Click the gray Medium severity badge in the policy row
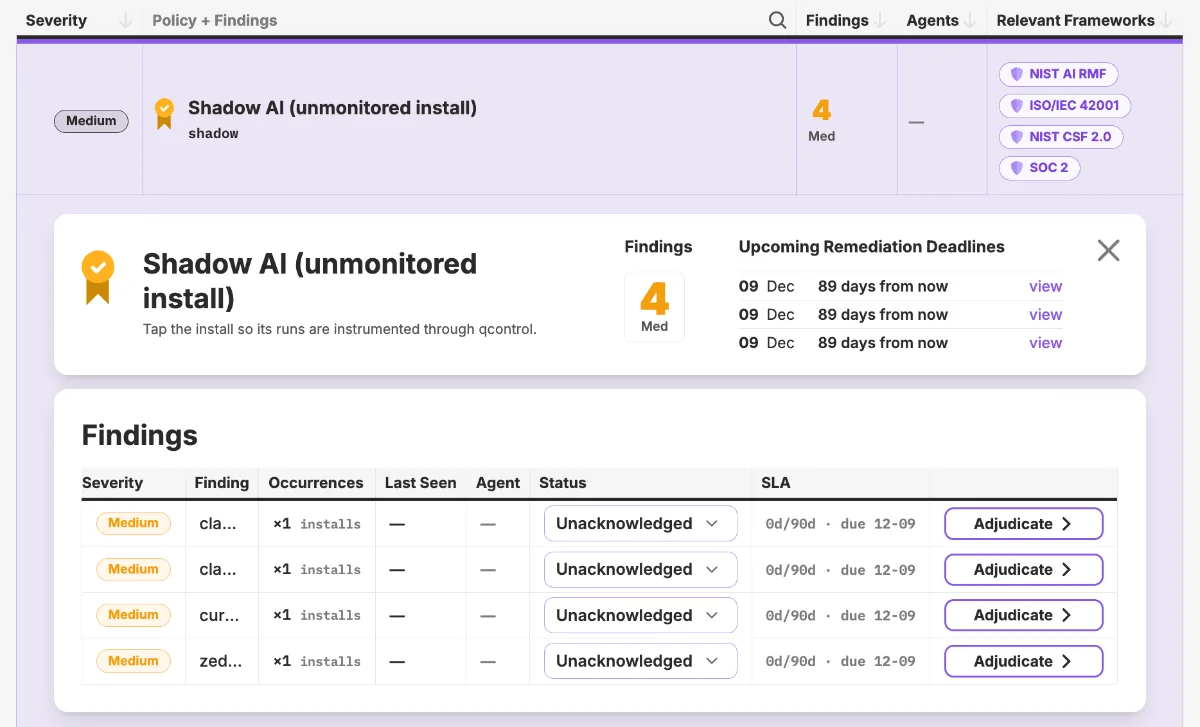This screenshot has height=727, width=1200. [x=91, y=121]
